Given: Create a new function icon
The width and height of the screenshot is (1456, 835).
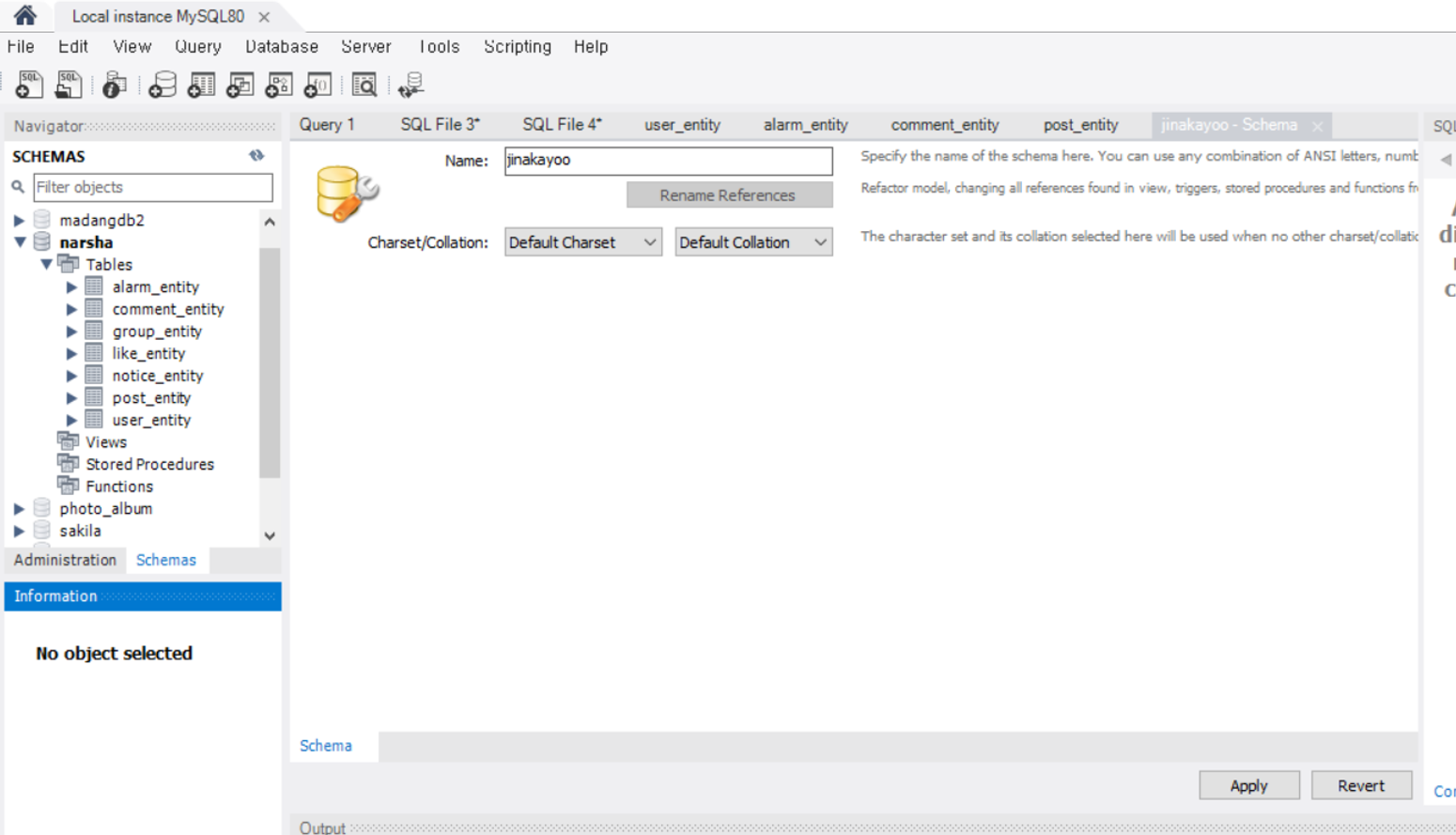Looking at the screenshot, I should [318, 85].
